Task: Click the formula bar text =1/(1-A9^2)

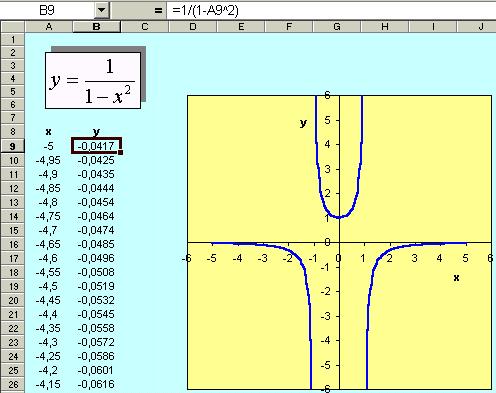Action: click(x=205, y=11)
